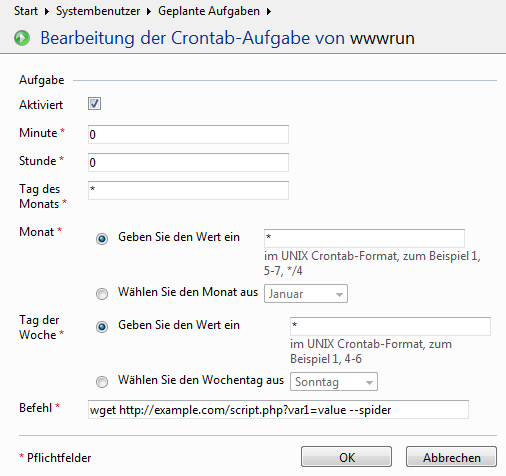Viewport: 506px width, 476px height.
Task: Cancel editing with the Abbrechen button
Action: [451, 457]
